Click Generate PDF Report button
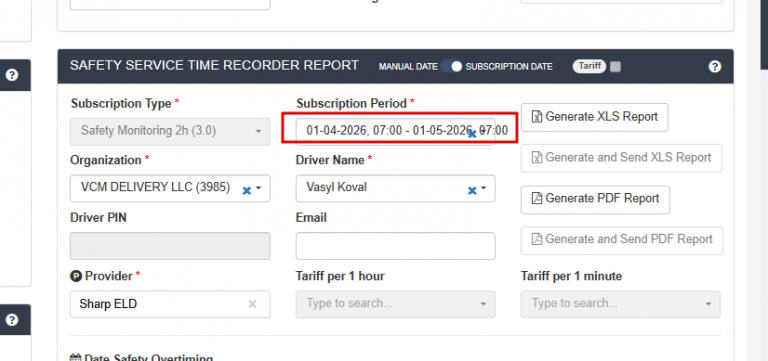 [x=595, y=199]
